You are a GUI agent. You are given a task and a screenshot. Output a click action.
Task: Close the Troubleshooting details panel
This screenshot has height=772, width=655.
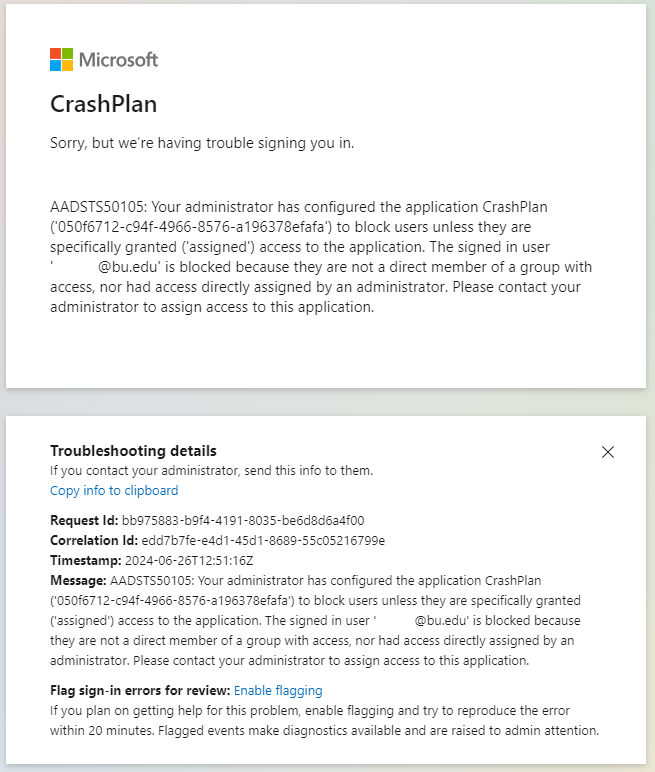tap(608, 452)
